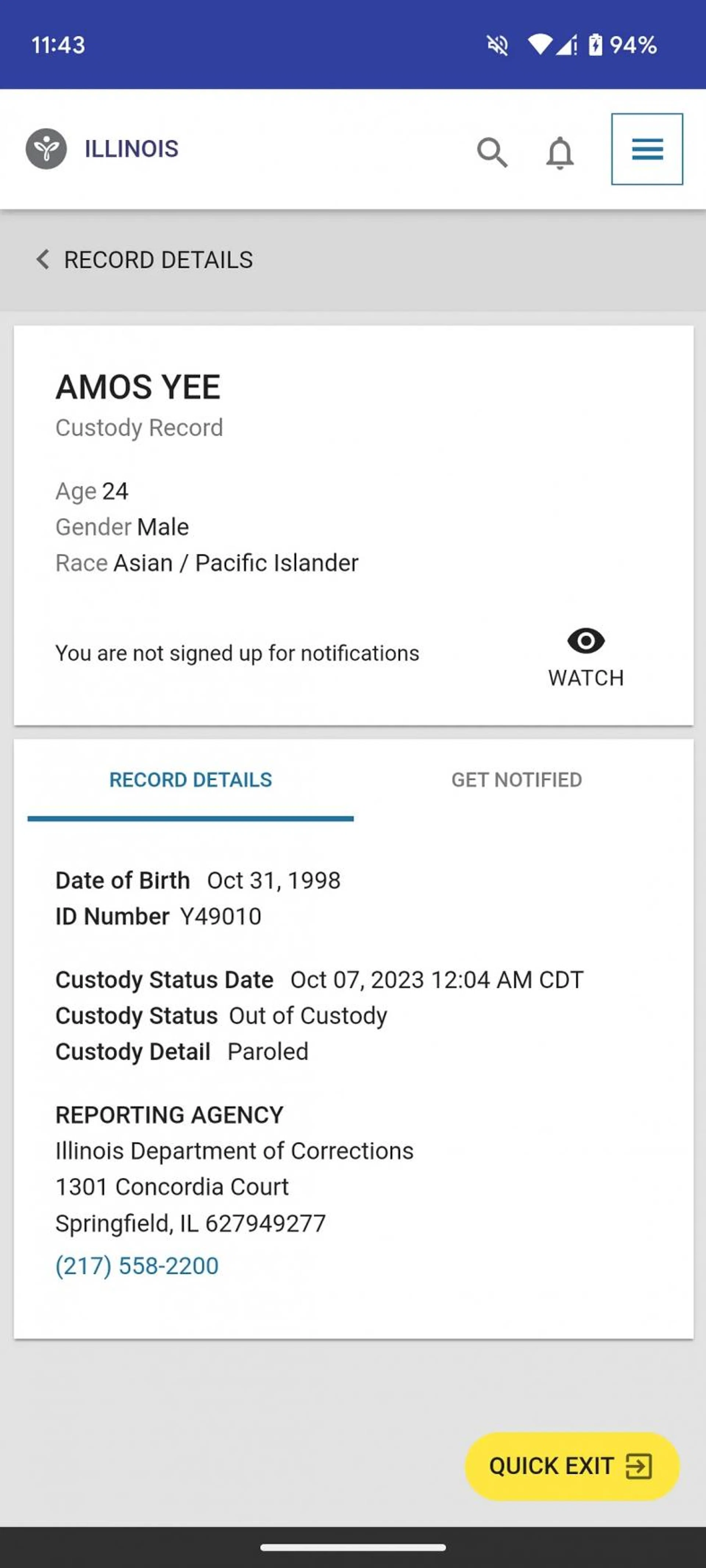Open the notifications bell

(x=559, y=151)
